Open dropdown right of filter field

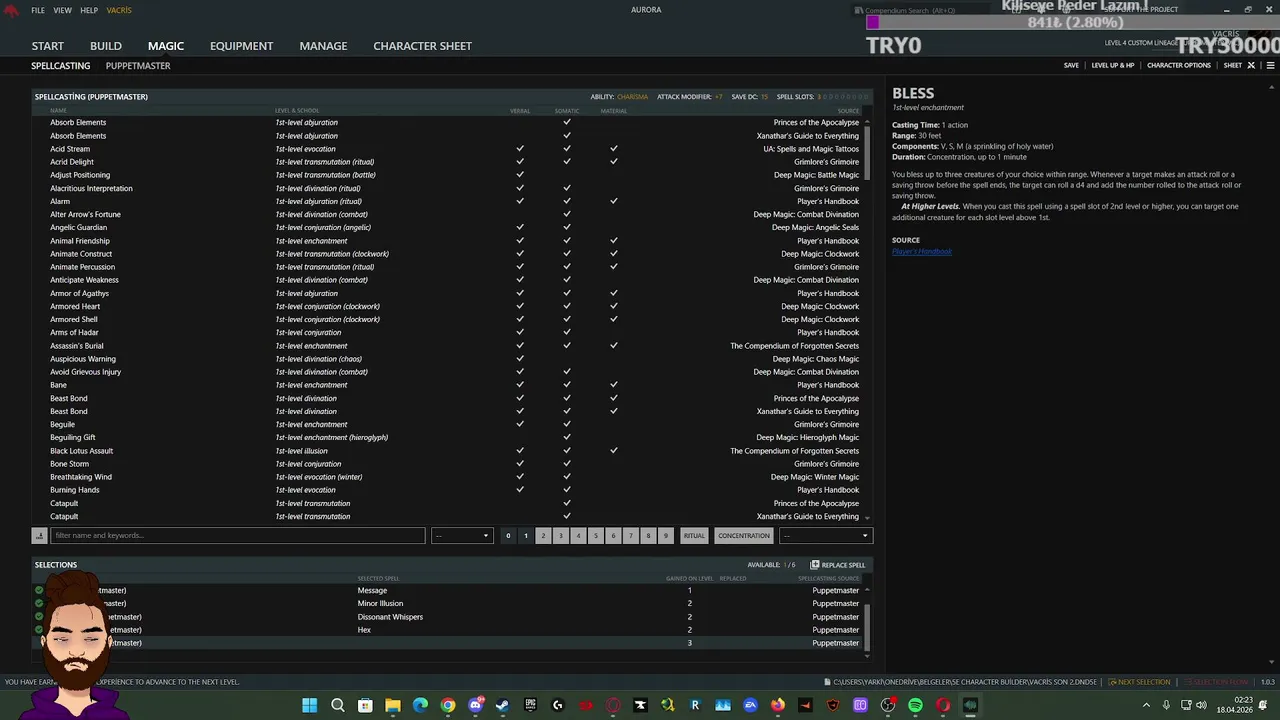462,536
